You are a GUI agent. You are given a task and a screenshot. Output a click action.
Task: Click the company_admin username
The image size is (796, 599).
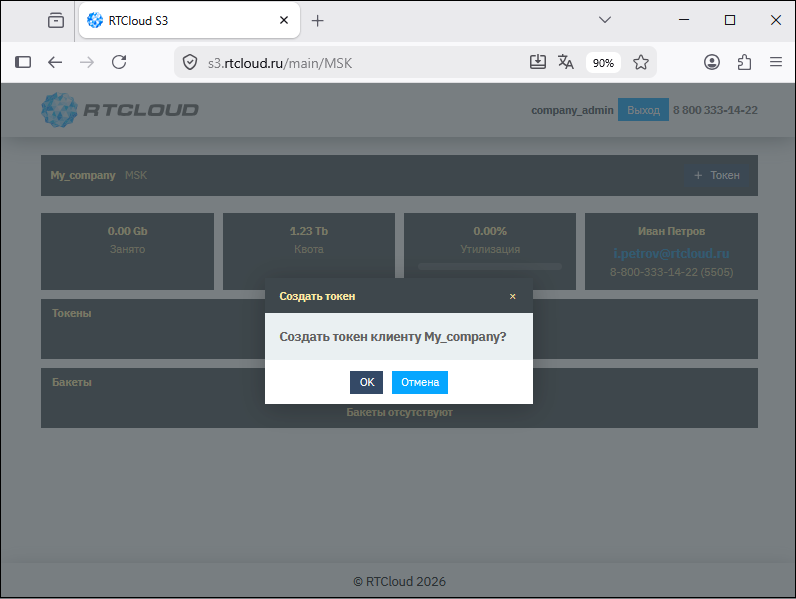572,110
